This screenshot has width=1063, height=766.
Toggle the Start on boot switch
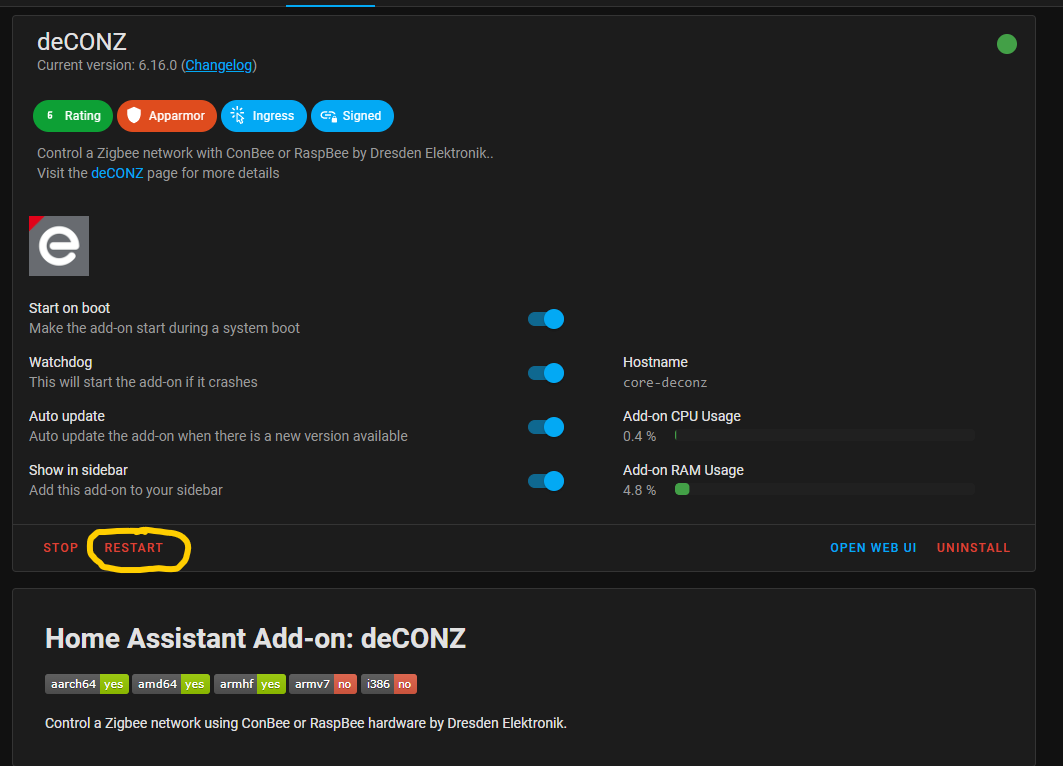[x=546, y=319]
